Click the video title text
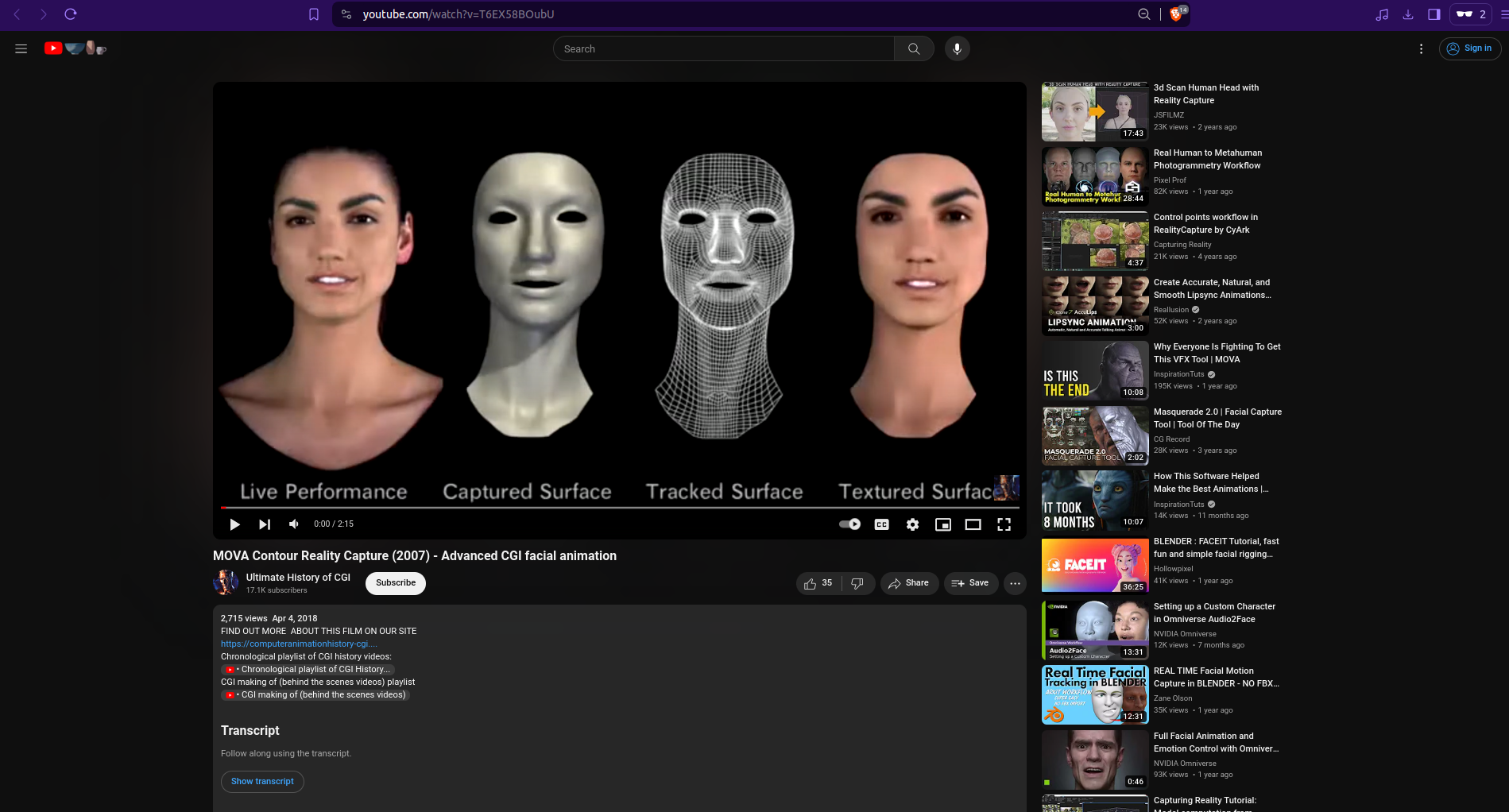The width and height of the screenshot is (1509, 812). pyautogui.click(x=415, y=556)
